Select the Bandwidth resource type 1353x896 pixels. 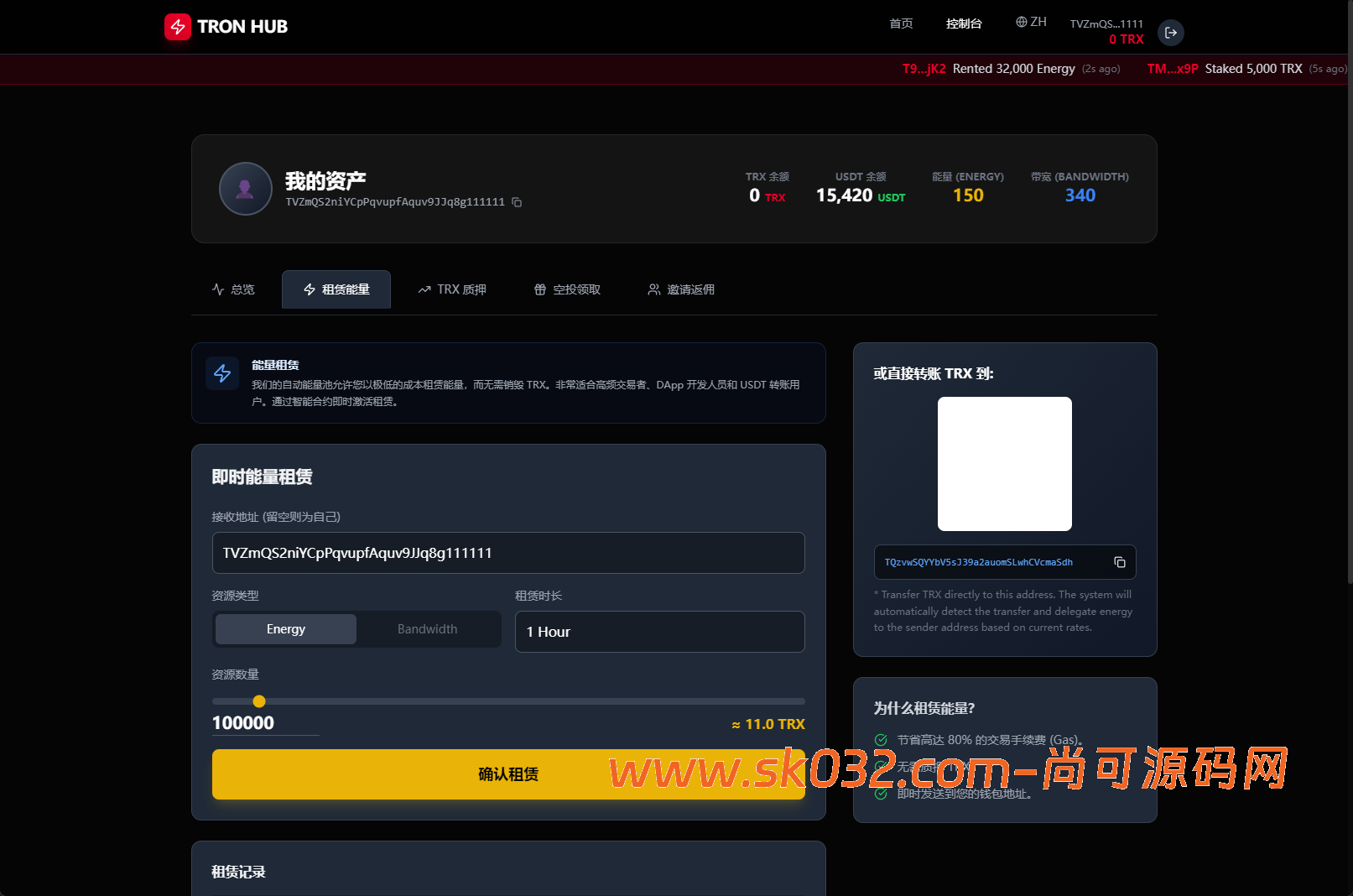pyautogui.click(x=427, y=628)
